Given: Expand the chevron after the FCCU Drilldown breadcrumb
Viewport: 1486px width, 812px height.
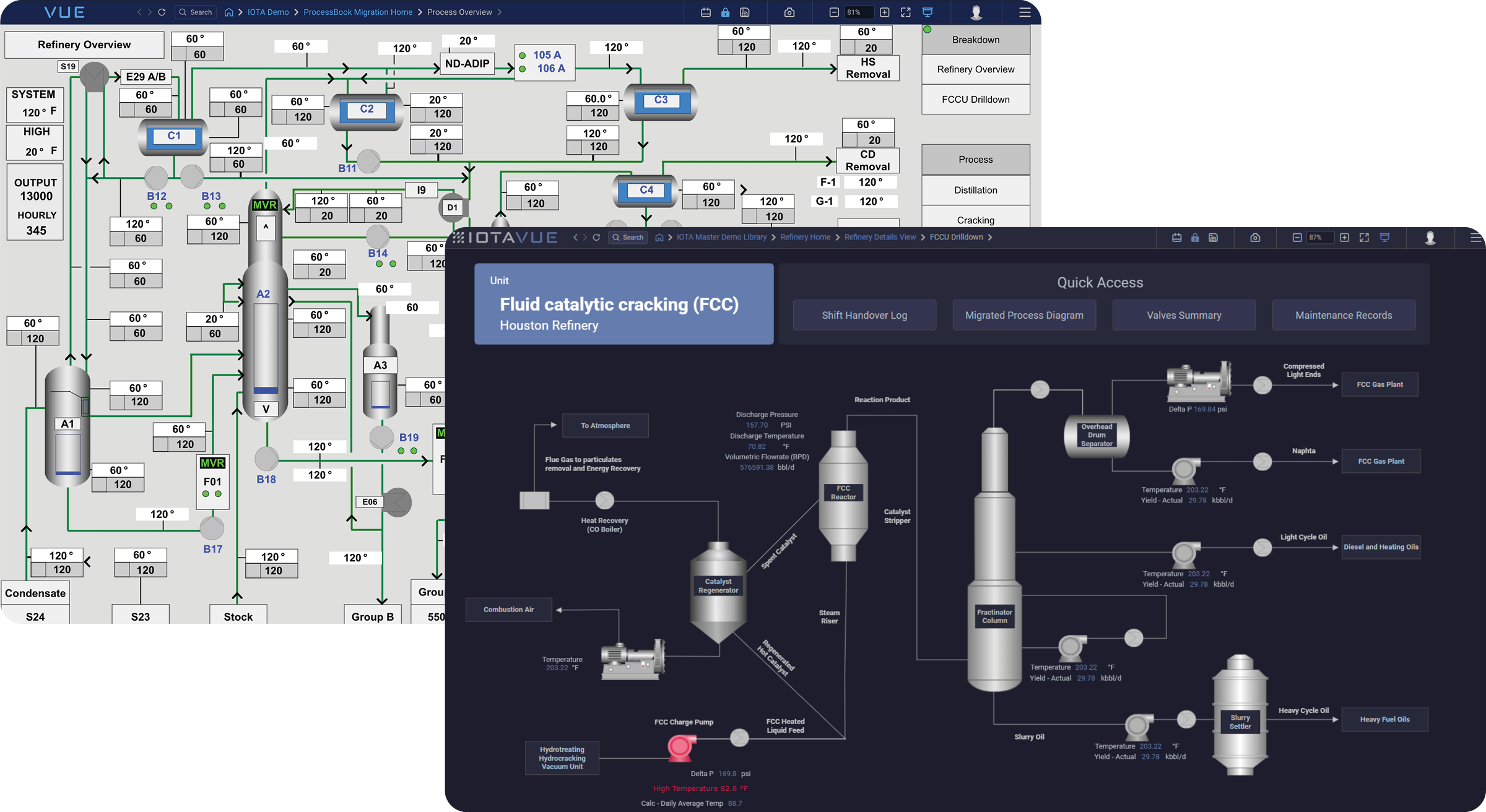Looking at the screenshot, I should click(x=990, y=238).
